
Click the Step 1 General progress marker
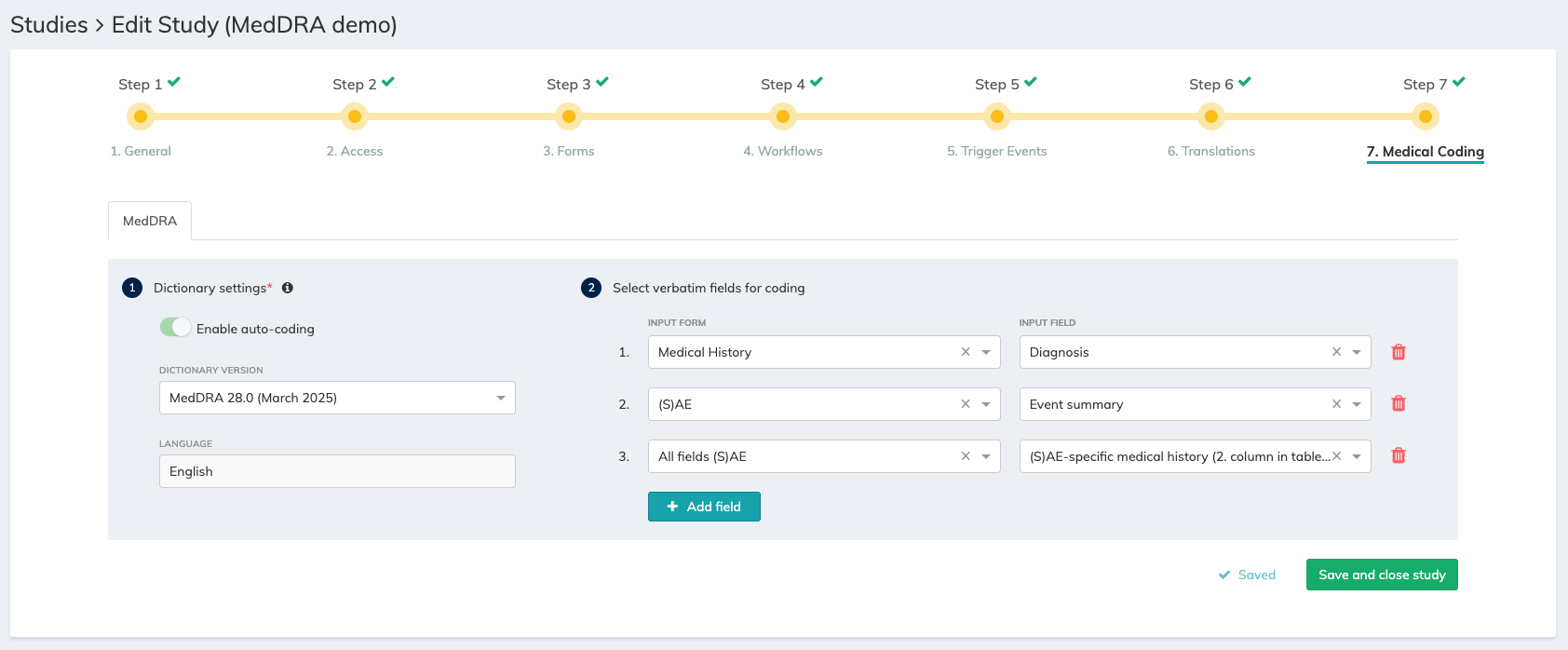(141, 116)
